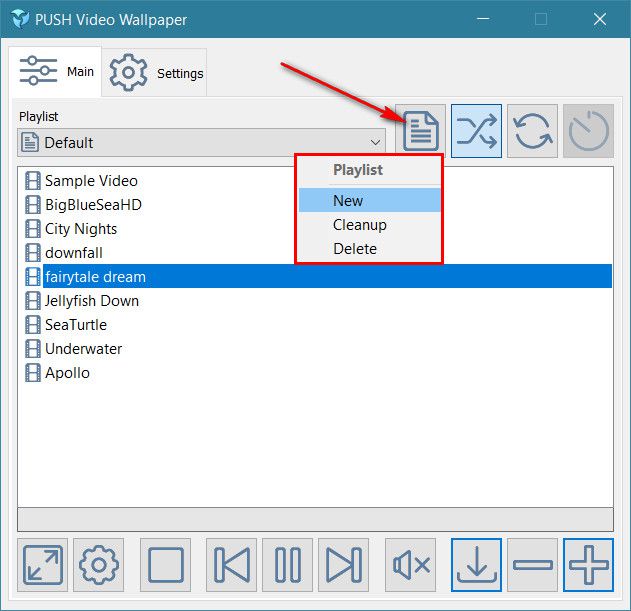Select the Sample Video entry

(91, 181)
